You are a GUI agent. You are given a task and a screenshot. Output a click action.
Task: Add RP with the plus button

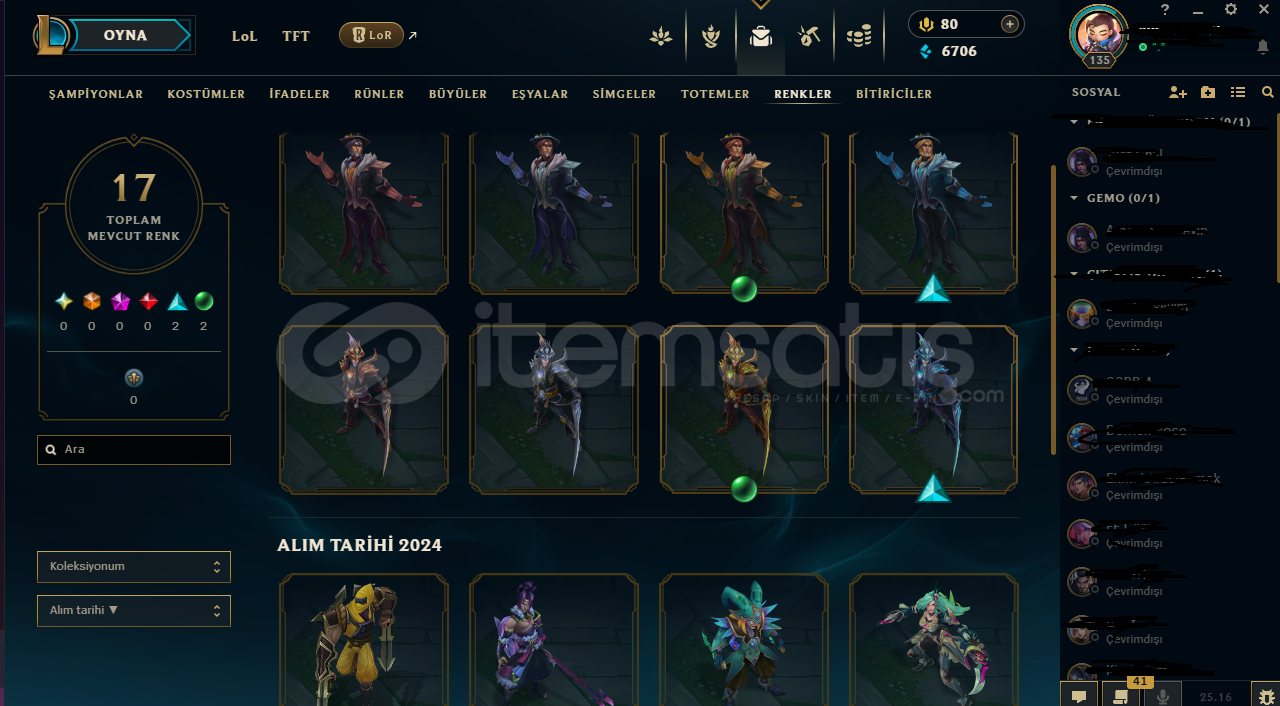1010,24
